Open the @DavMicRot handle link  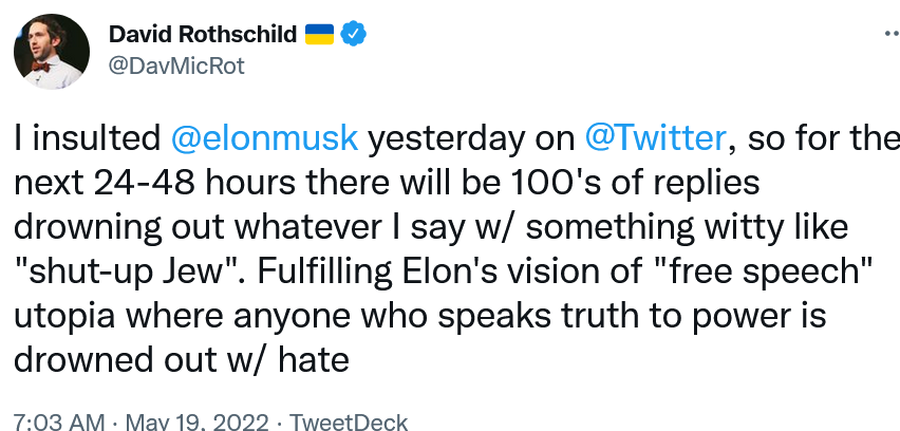pyautogui.click(x=174, y=66)
